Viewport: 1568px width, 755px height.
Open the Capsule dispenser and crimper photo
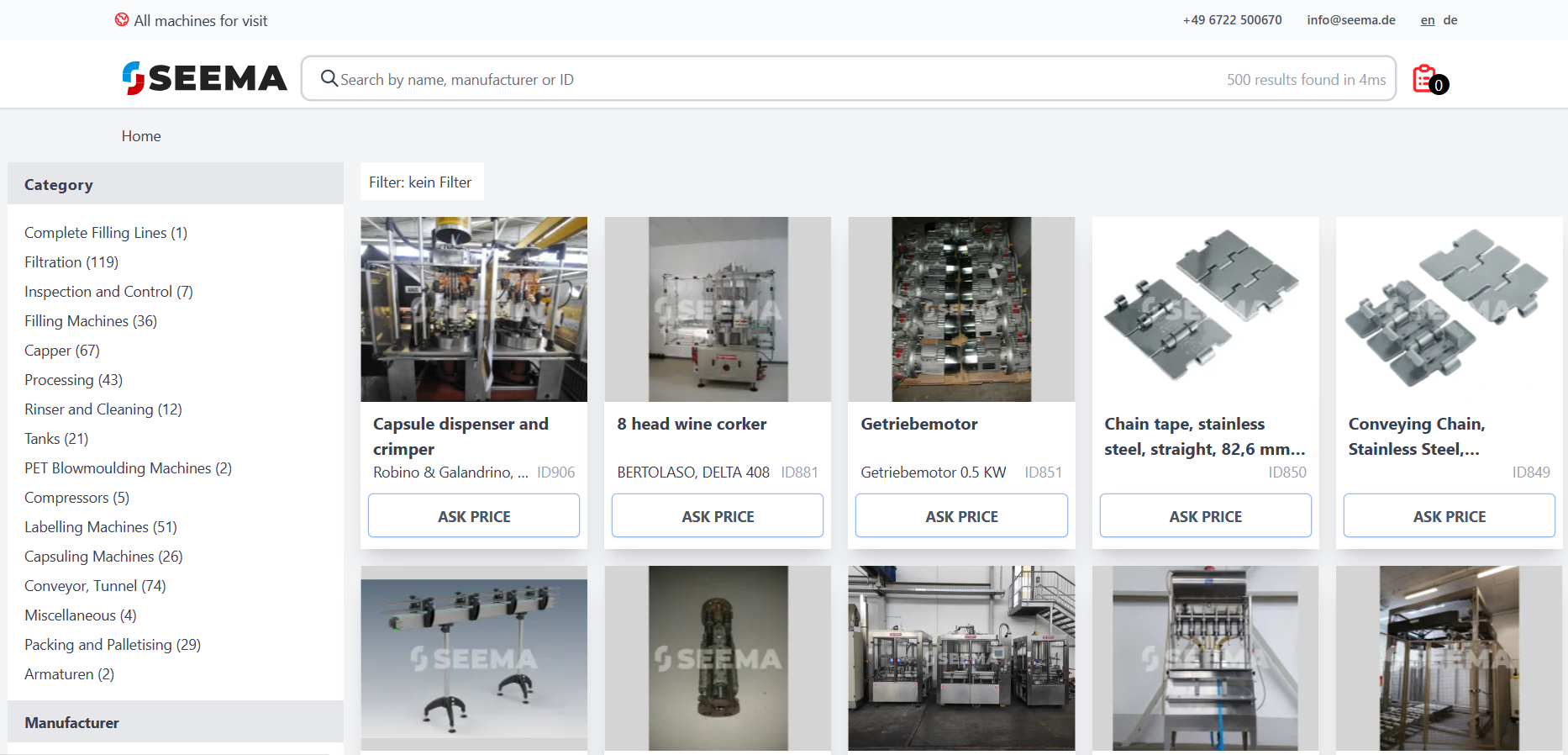[474, 309]
